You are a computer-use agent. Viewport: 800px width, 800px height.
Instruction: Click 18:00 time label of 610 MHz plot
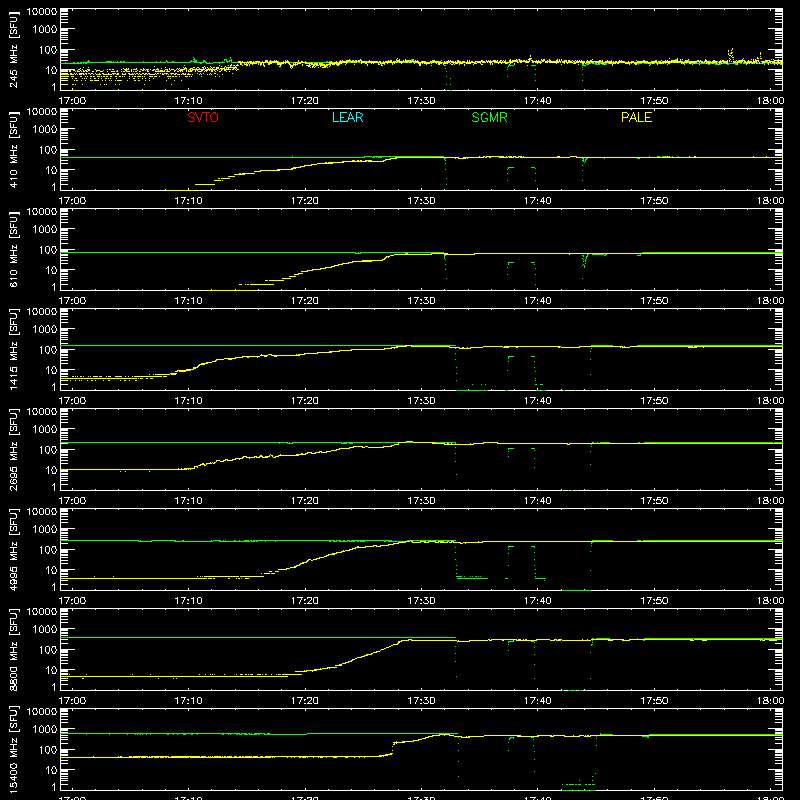[770, 301]
